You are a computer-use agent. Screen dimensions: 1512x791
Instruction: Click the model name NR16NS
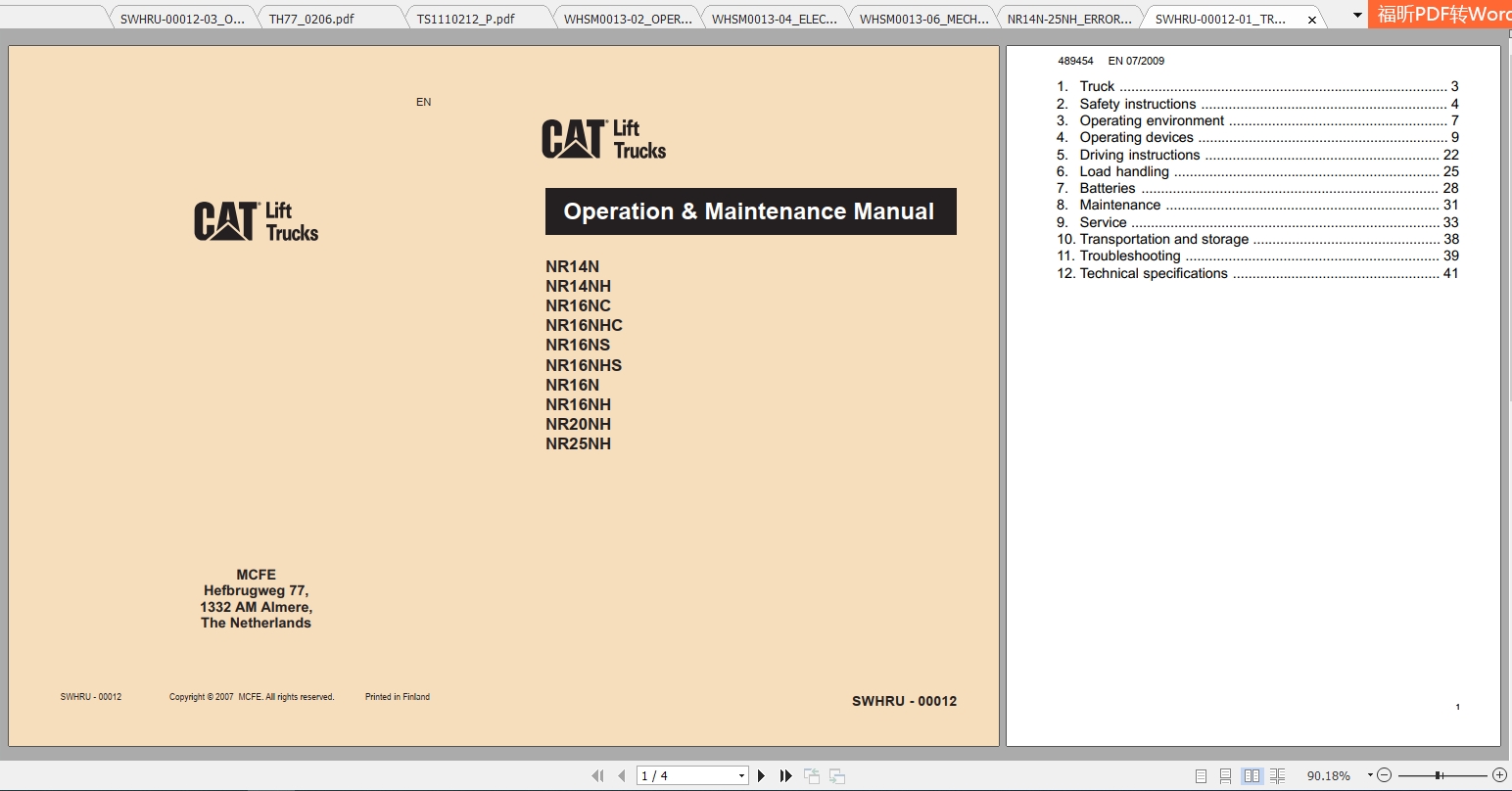[579, 345]
